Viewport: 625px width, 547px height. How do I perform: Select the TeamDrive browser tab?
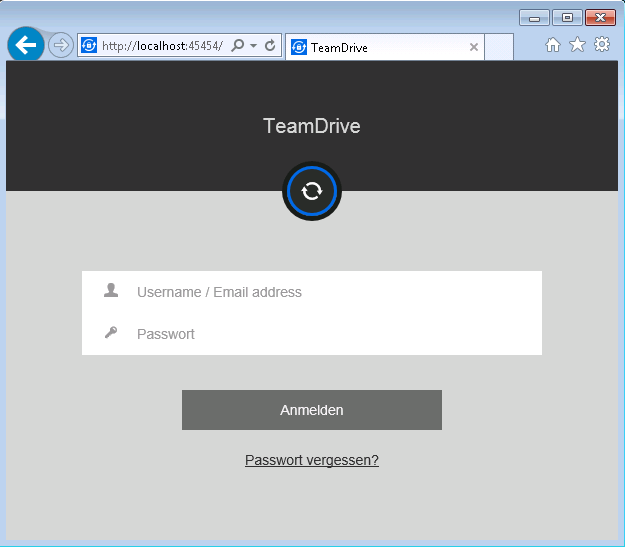point(385,47)
